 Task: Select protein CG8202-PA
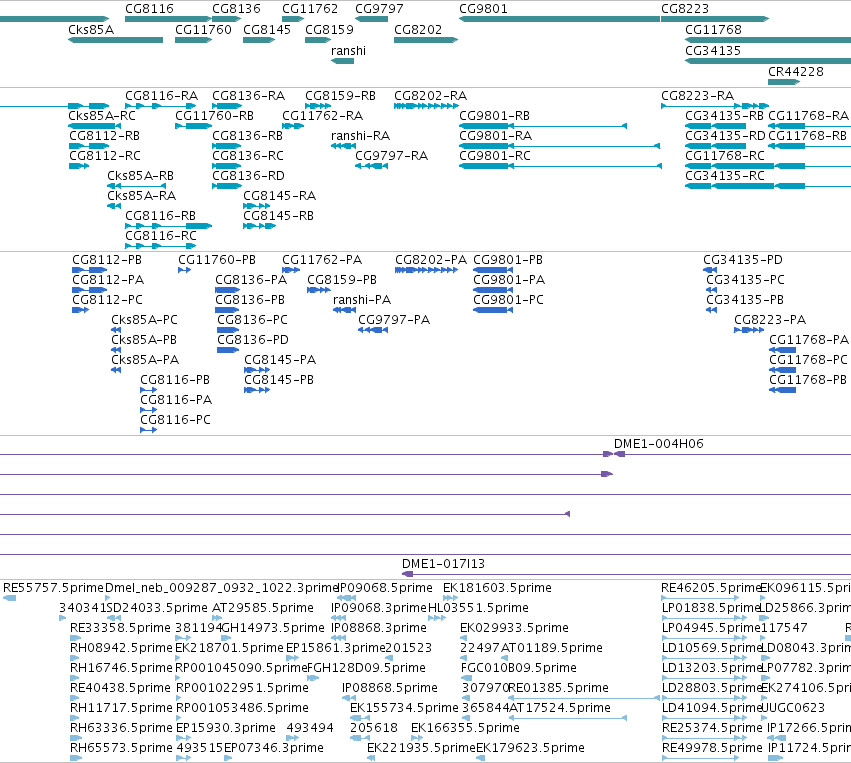(x=427, y=270)
